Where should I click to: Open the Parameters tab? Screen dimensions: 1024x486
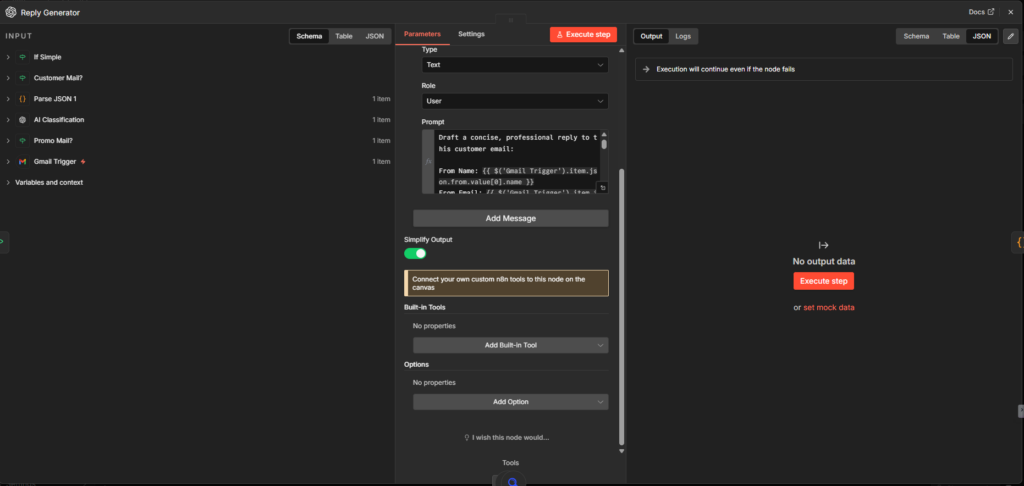coord(422,34)
